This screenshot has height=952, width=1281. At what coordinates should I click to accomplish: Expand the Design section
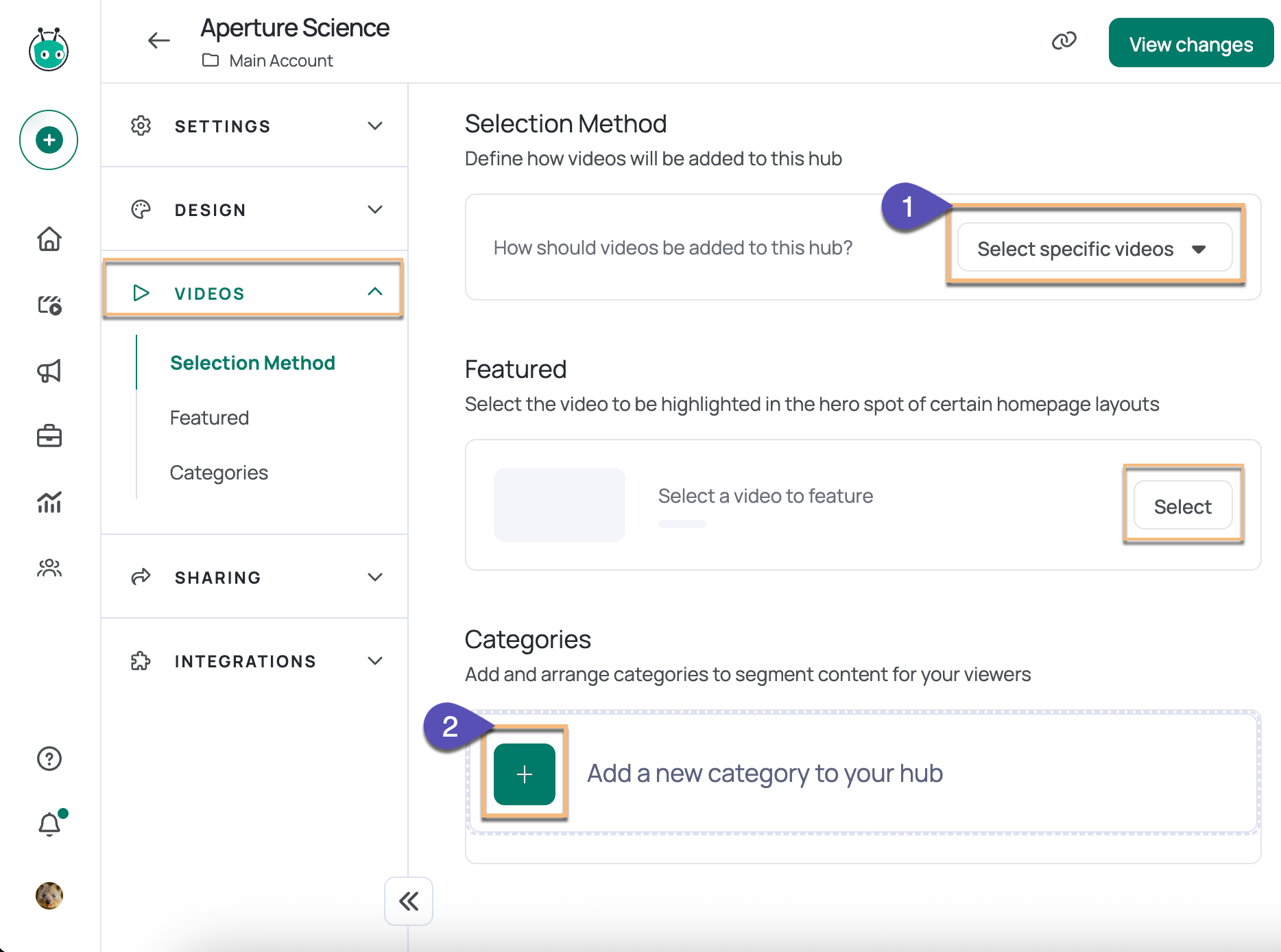pos(254,210)
